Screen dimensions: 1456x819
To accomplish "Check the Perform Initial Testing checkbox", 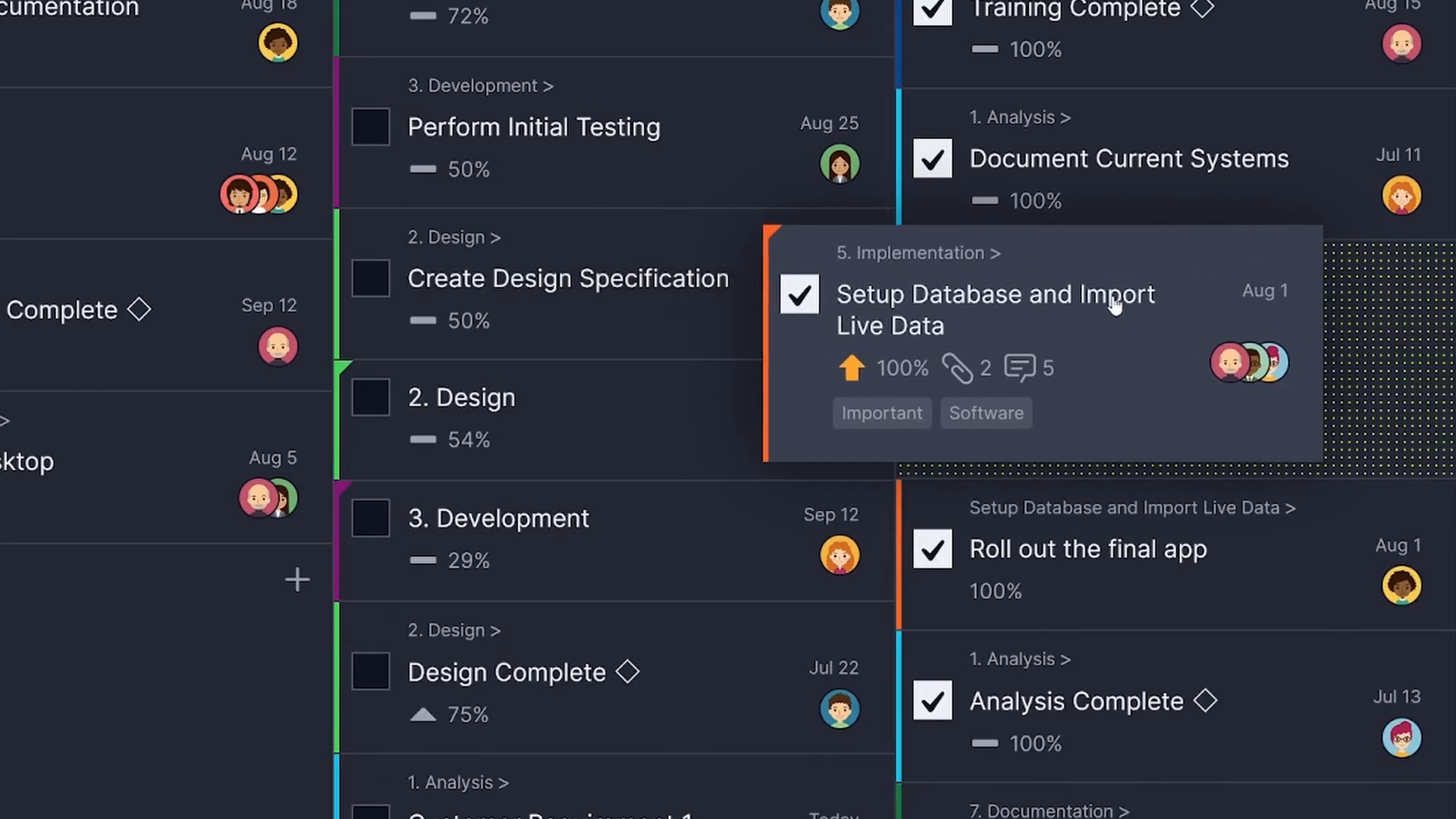I will tap(371, 127).
